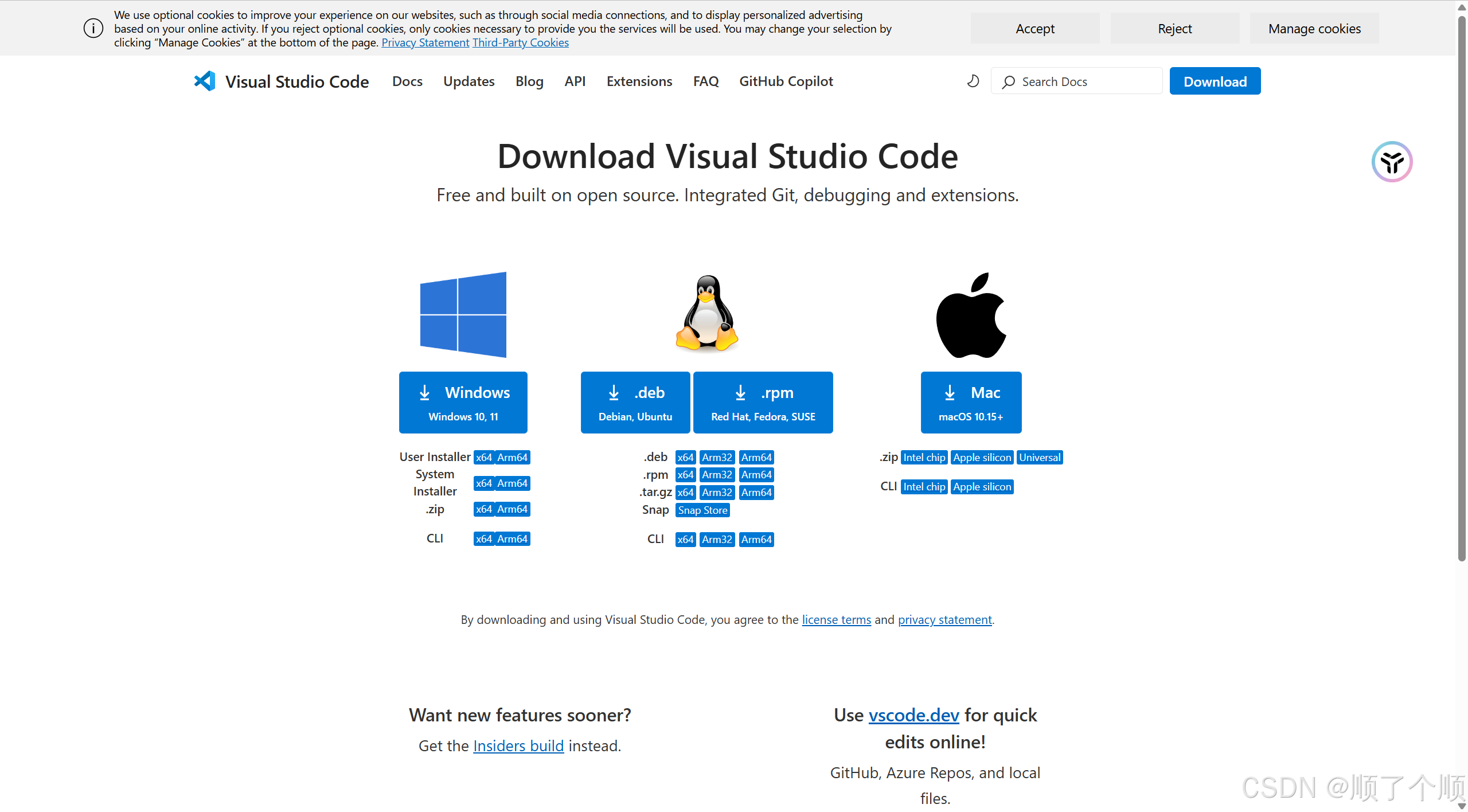Select Linux .tar.gz Arm64 download
1468x812 pixels.
pyautogui.click(x=756, y=492)
